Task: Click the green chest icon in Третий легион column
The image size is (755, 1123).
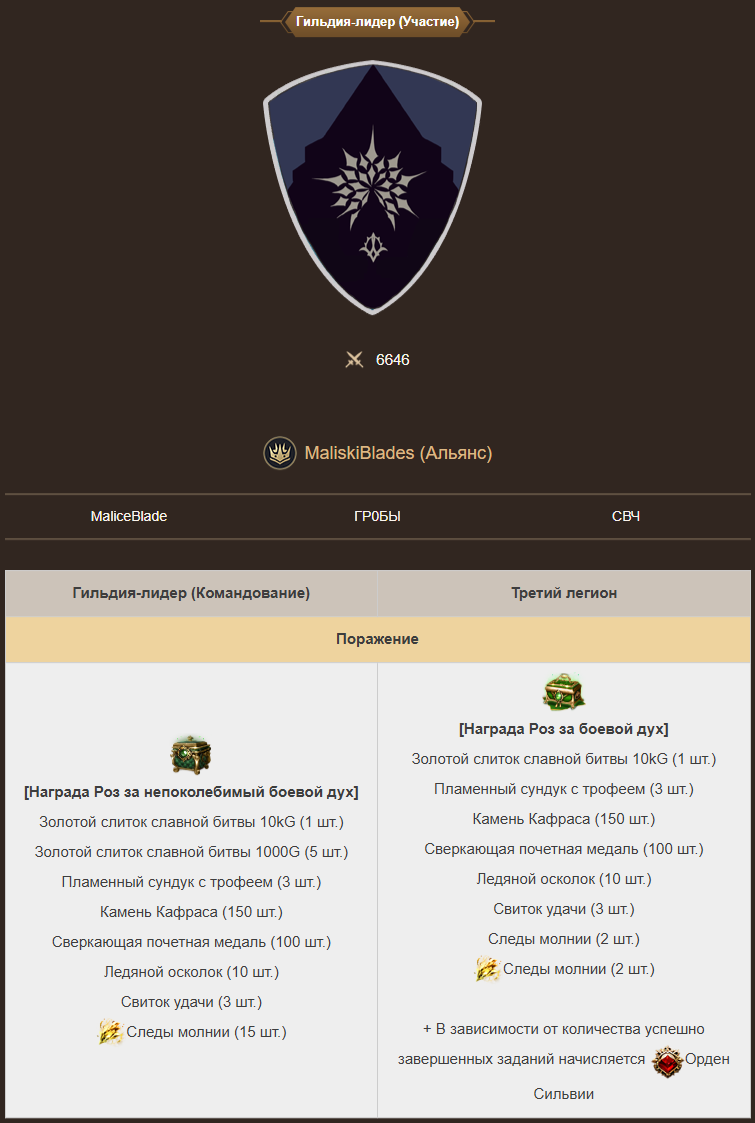Action: (564, 691)
